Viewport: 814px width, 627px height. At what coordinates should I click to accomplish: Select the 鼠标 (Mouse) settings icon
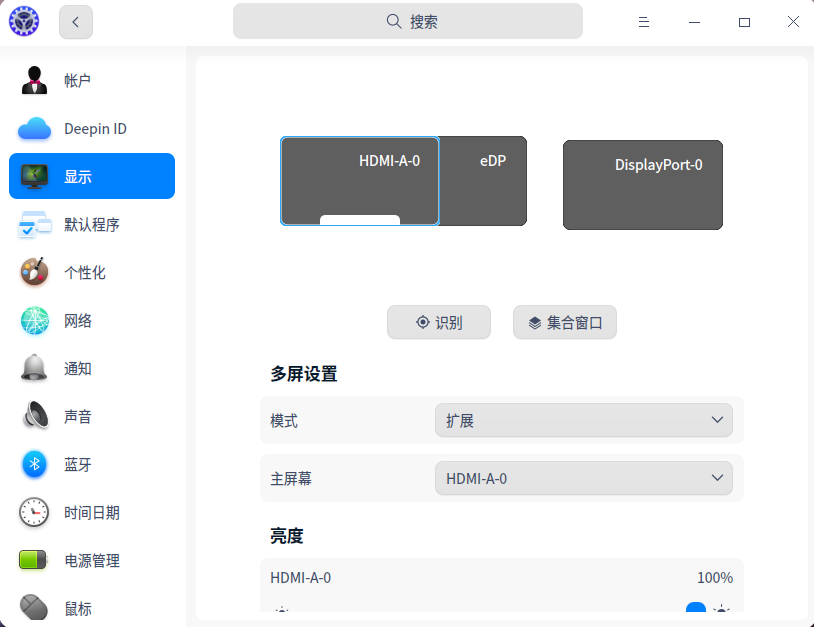[x=34, y=608]
